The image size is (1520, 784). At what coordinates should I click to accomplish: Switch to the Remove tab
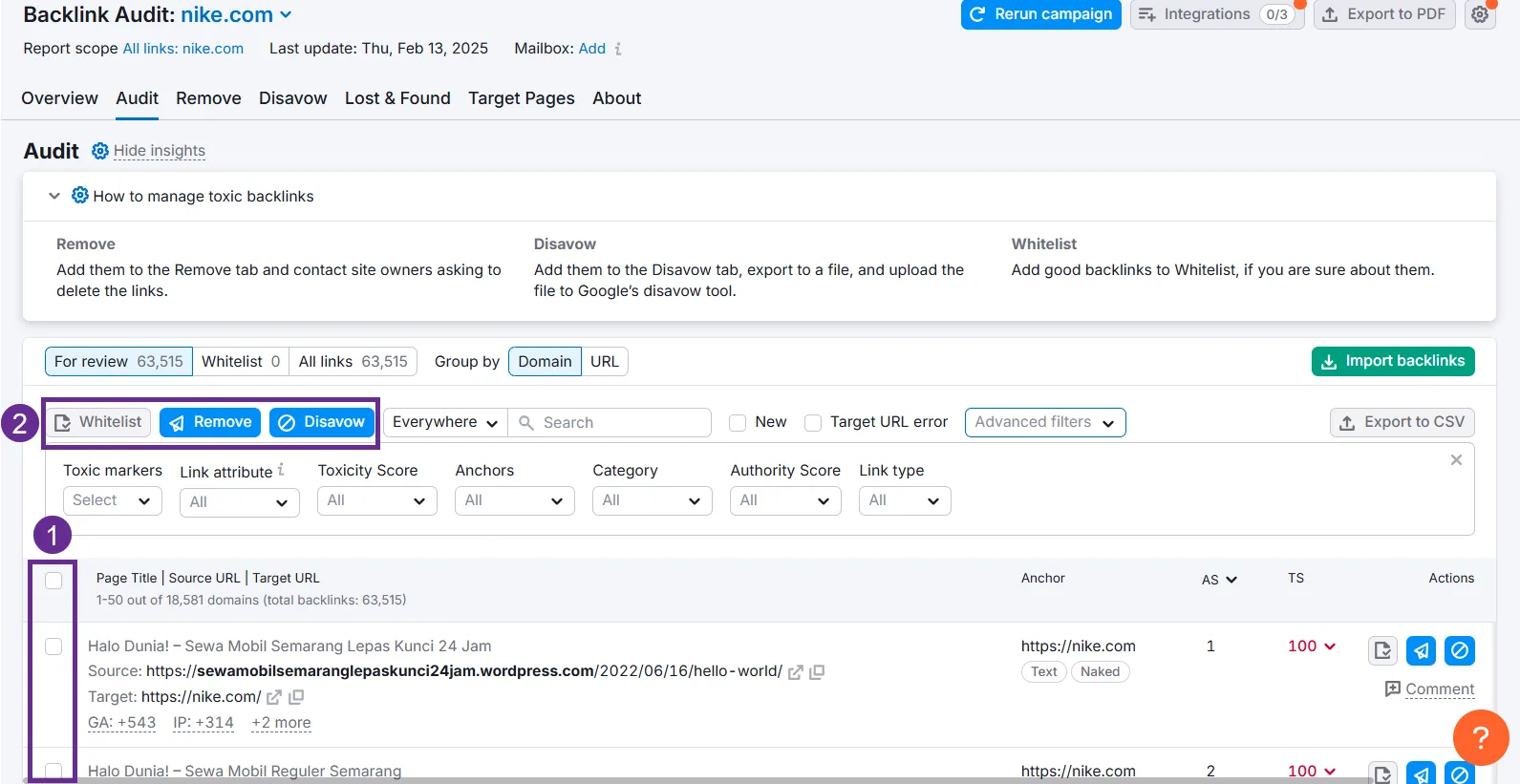tap(208, 98)
